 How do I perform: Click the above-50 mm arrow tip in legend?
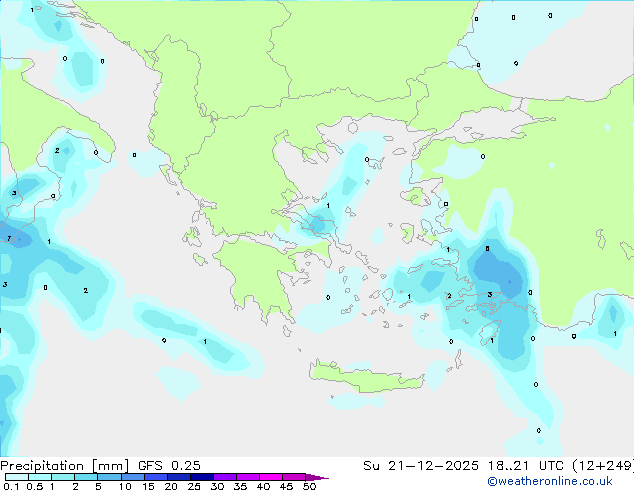[x=317, y=477]
